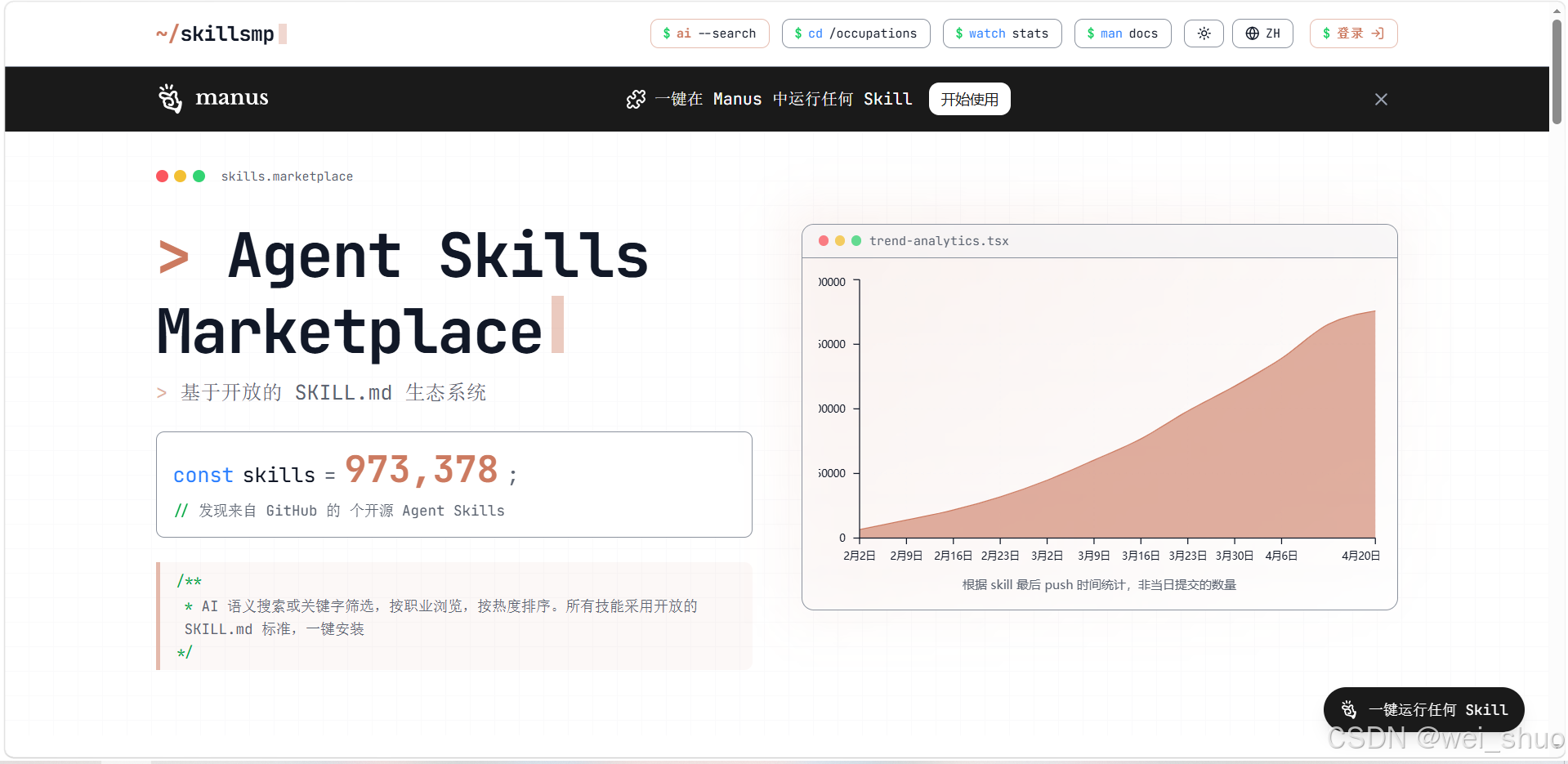Click the chart caption 根据 skill 最后 push 时间统计
This screenshot has height=764, width=1568.
[1099, 585]
